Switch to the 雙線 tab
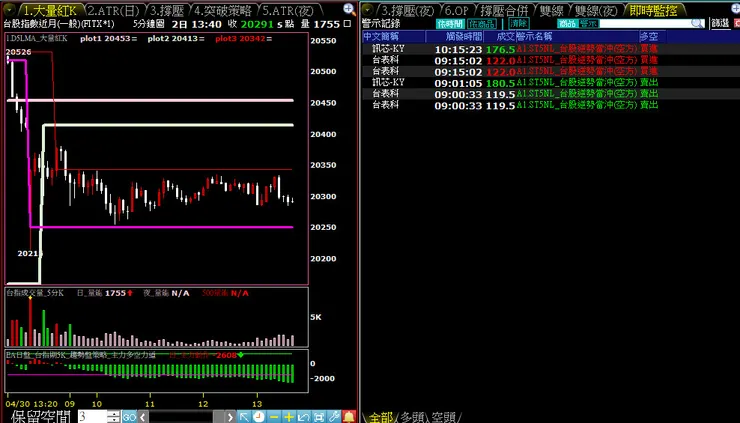This screenshot has width=740, height=423. tap(553, 10)
